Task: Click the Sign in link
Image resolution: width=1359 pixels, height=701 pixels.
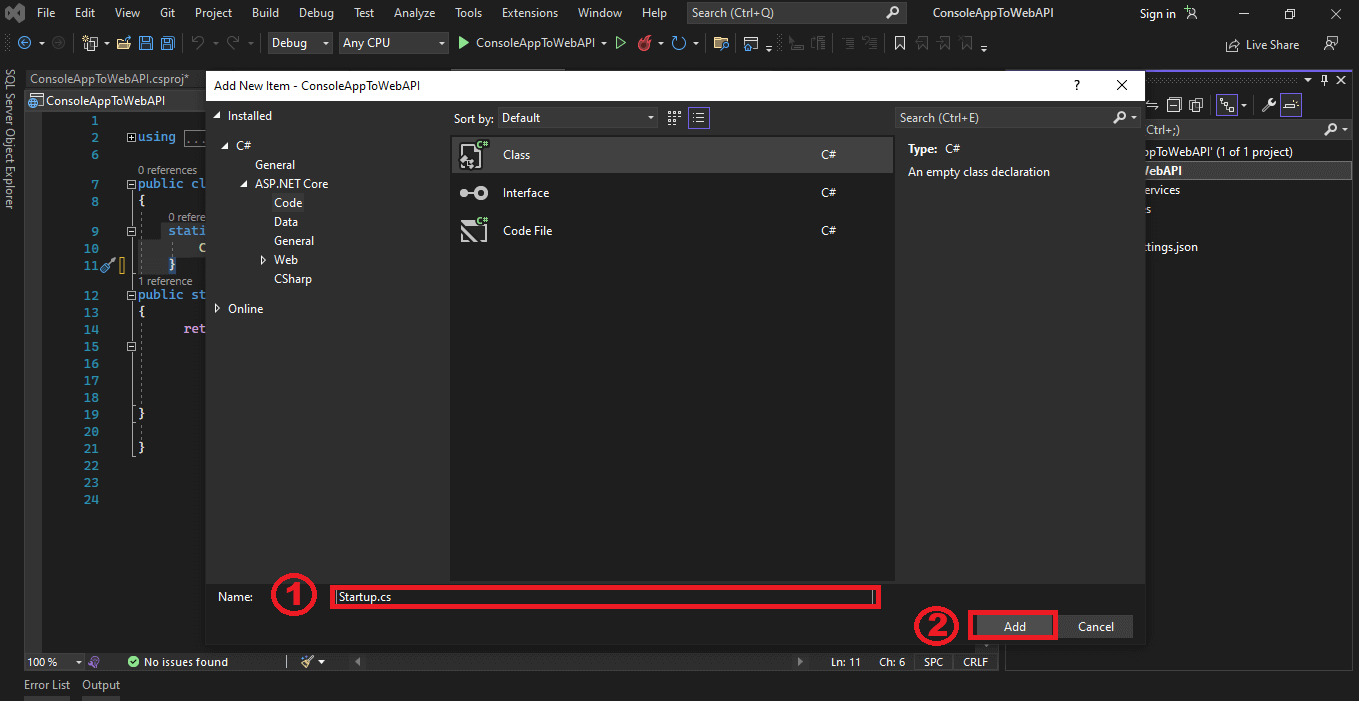Action: pos(1158,14)
